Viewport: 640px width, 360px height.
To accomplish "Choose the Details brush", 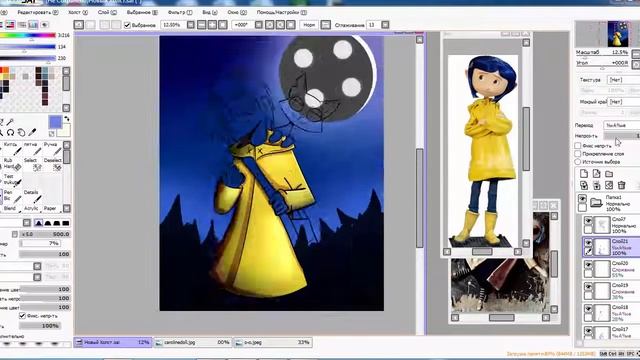I will point(32,196).
